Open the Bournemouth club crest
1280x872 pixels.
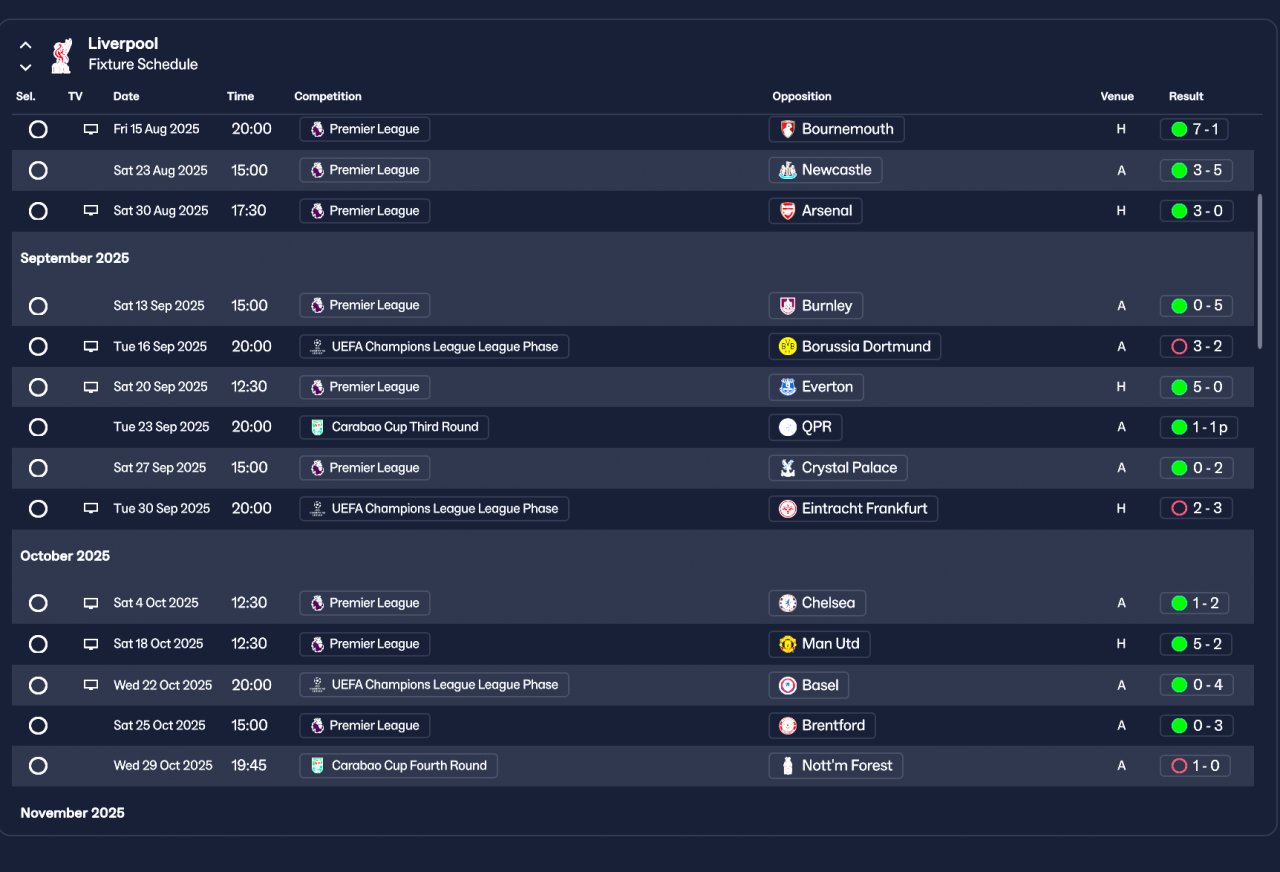coord(788,129)
